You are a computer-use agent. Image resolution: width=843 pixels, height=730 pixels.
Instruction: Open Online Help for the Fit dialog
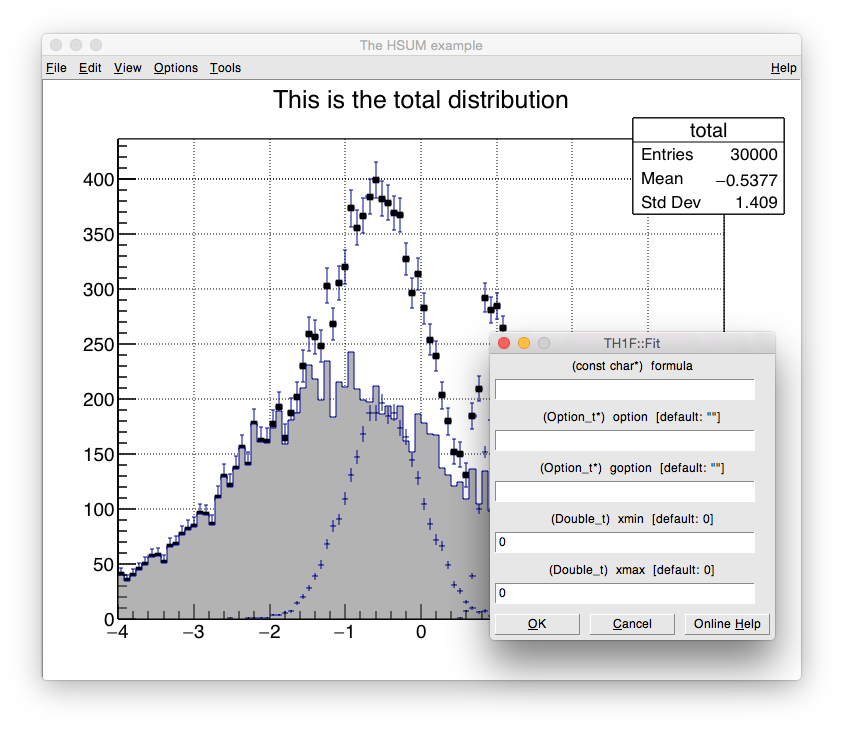pos(727,624)
